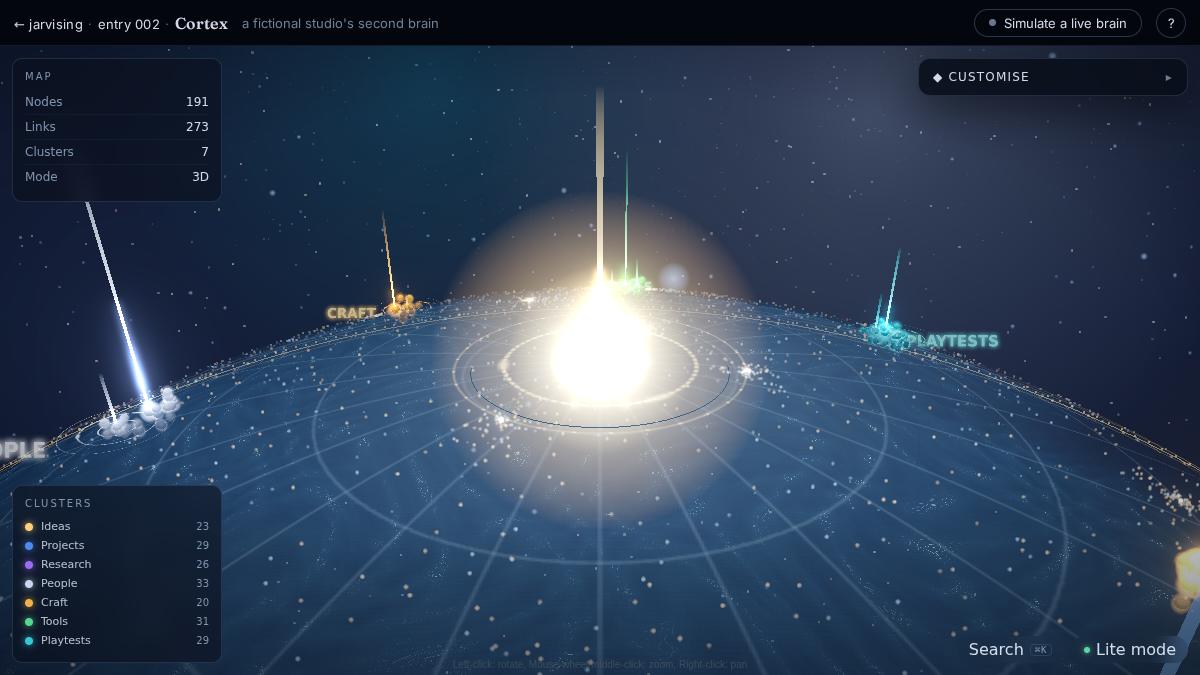Click the entry 002 breadcrumb
This screenshot has width=1200, height=675.
pos(128,24)
